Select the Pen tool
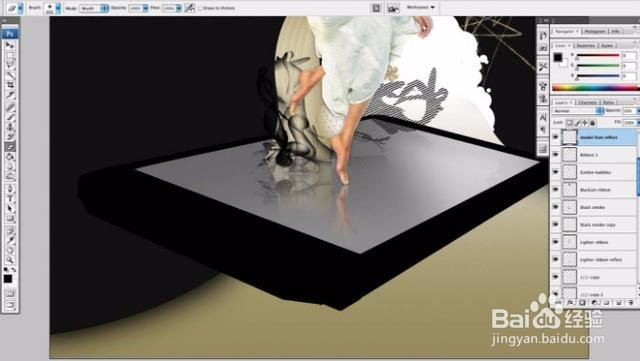This screenshot has width=640, height=361. 10,189
